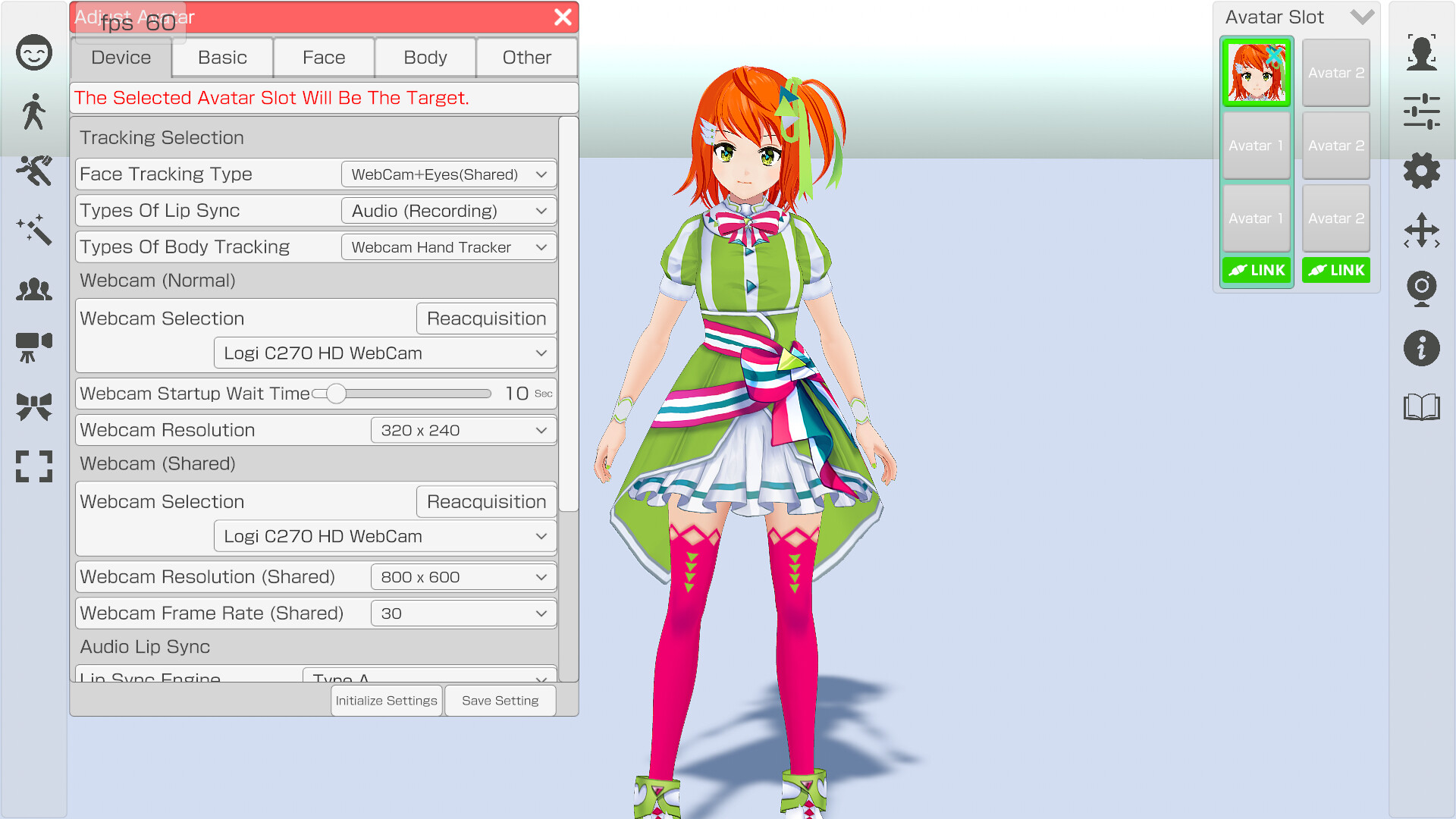Open the Other tab
Image resolution: width=1456 pixels, height=819 pixels.
(526, 57)
